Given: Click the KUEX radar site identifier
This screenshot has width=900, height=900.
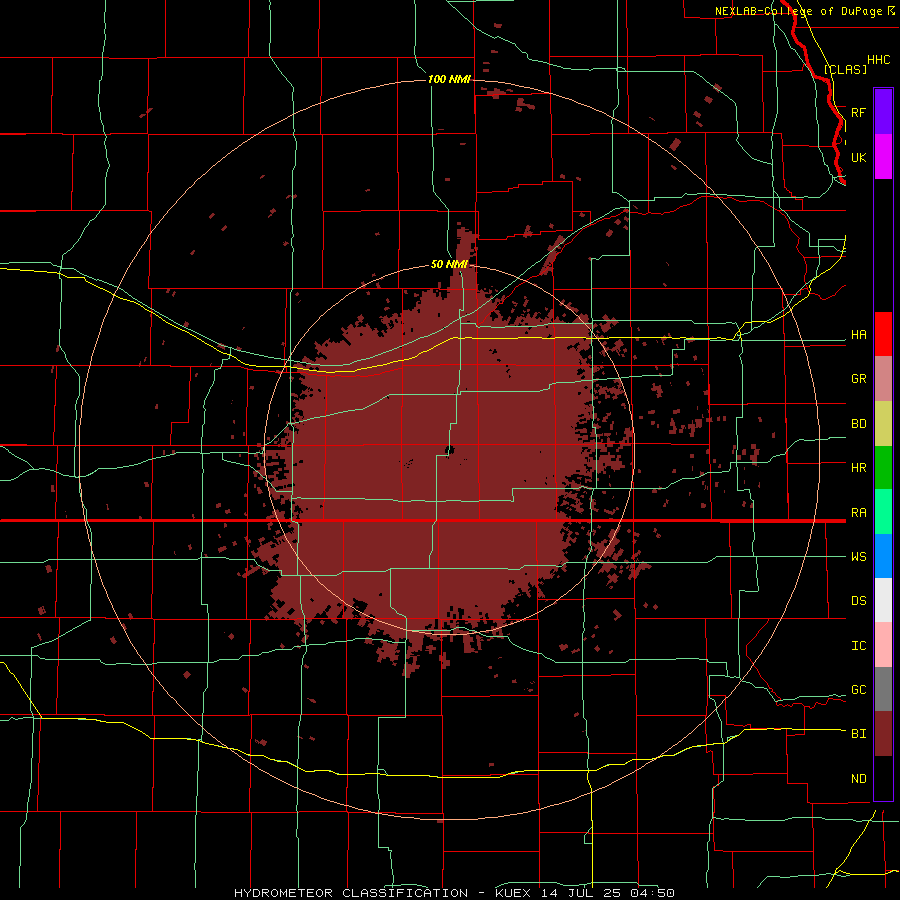Looking at the screenshot, I should (x=513, y=893).
